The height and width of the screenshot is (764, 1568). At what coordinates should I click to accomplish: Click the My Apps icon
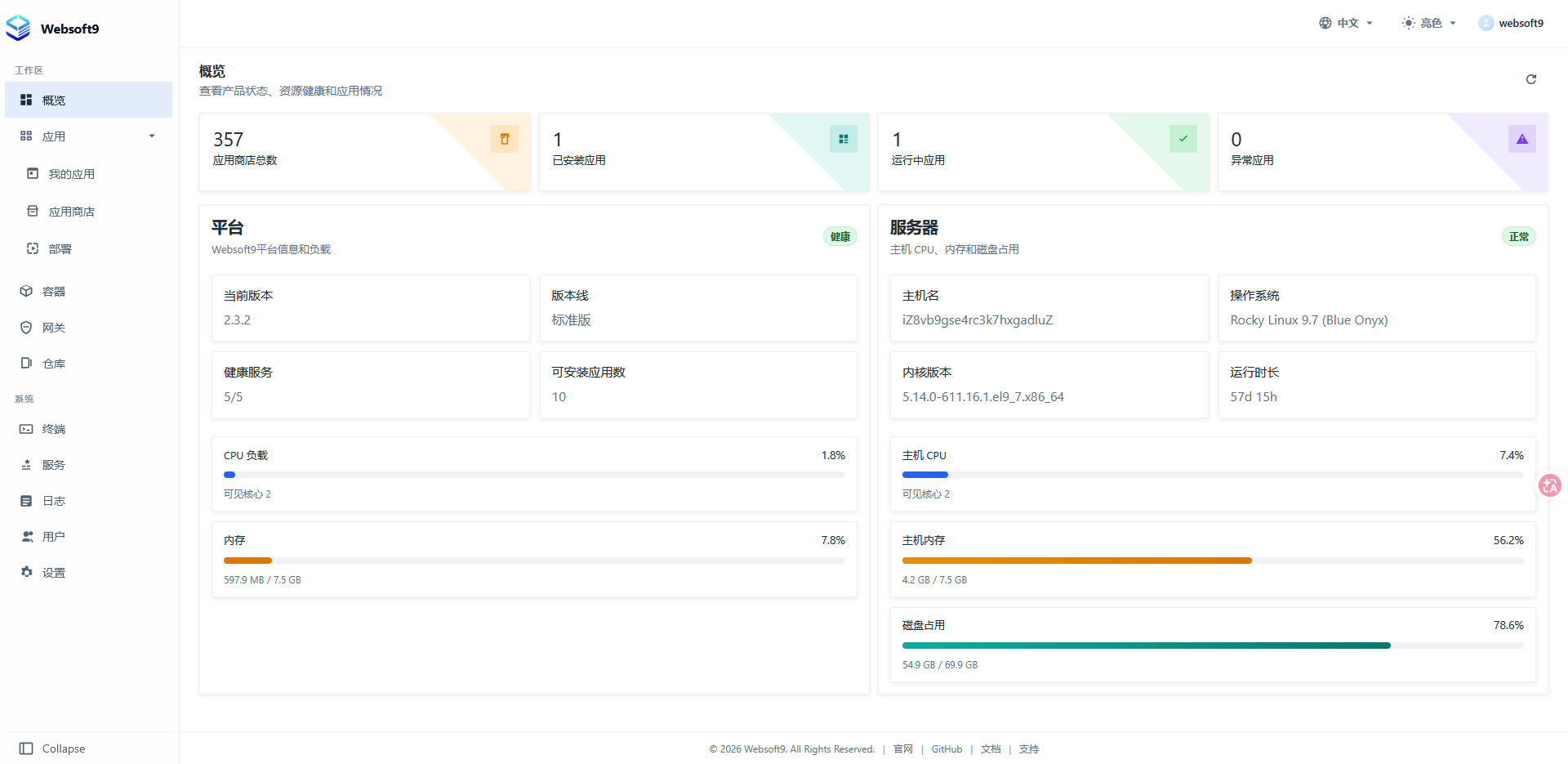[33, 173]
